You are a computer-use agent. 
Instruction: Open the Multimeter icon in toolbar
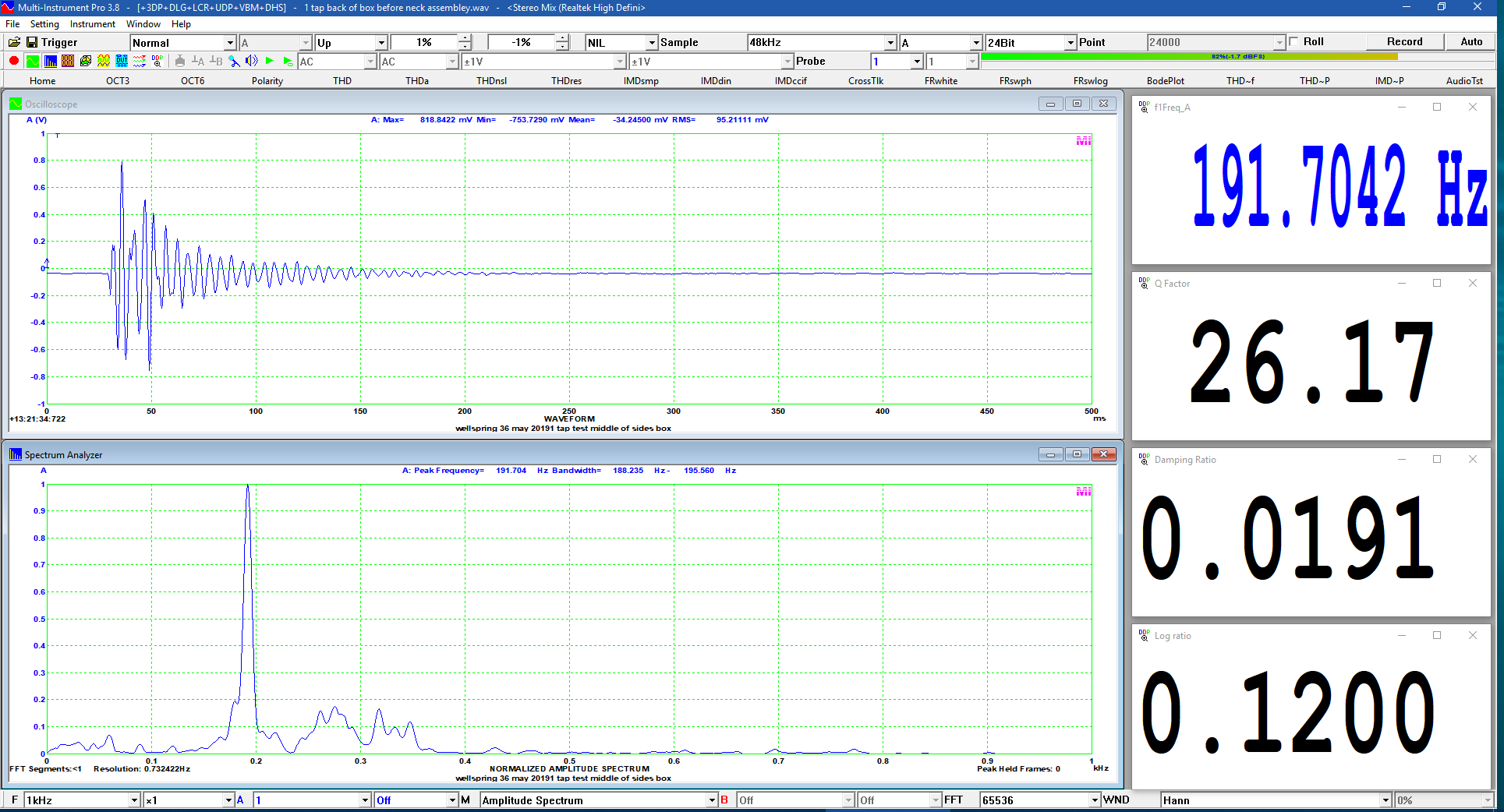point(68,61)
